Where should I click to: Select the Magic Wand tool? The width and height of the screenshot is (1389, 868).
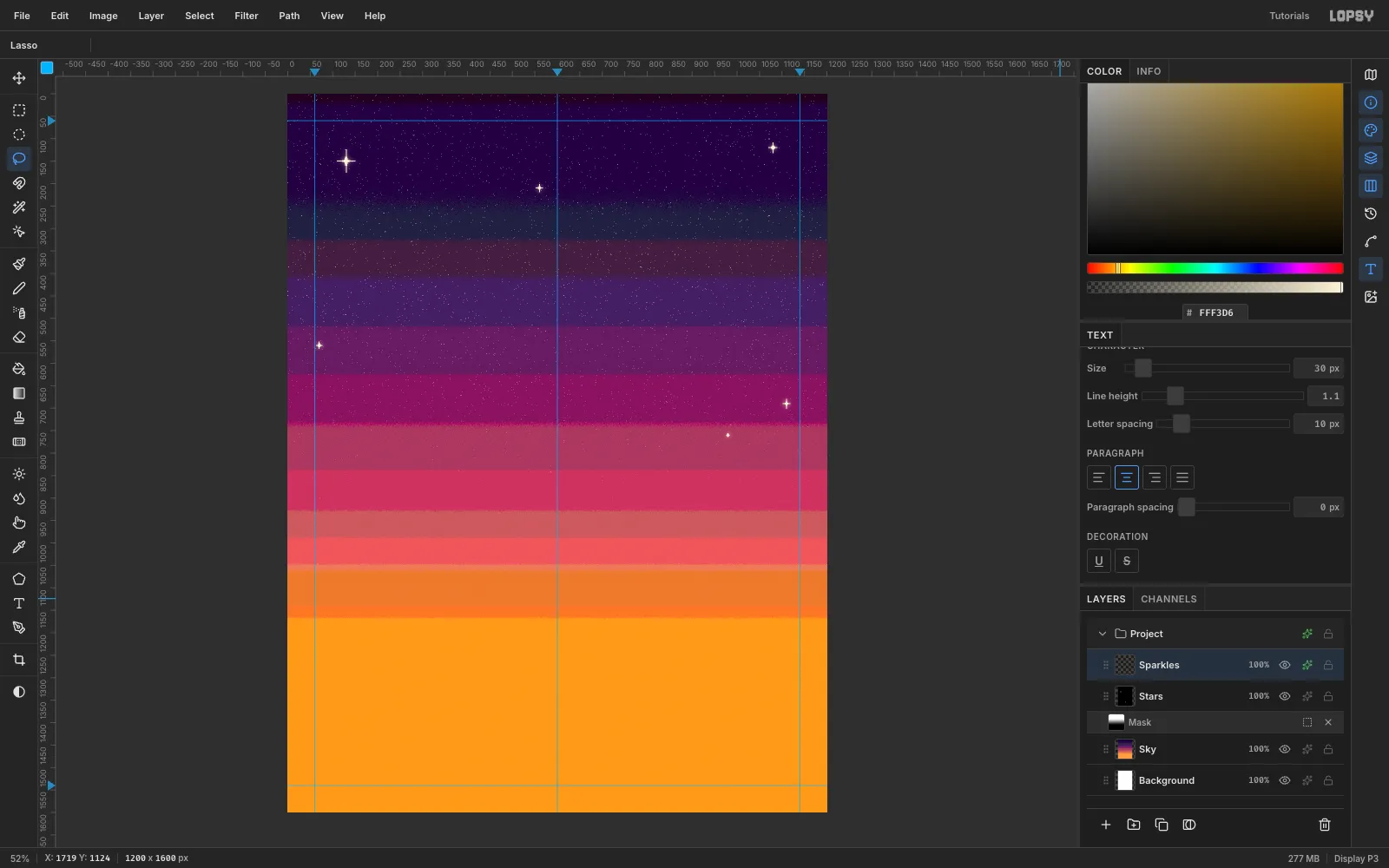point(19,207)
